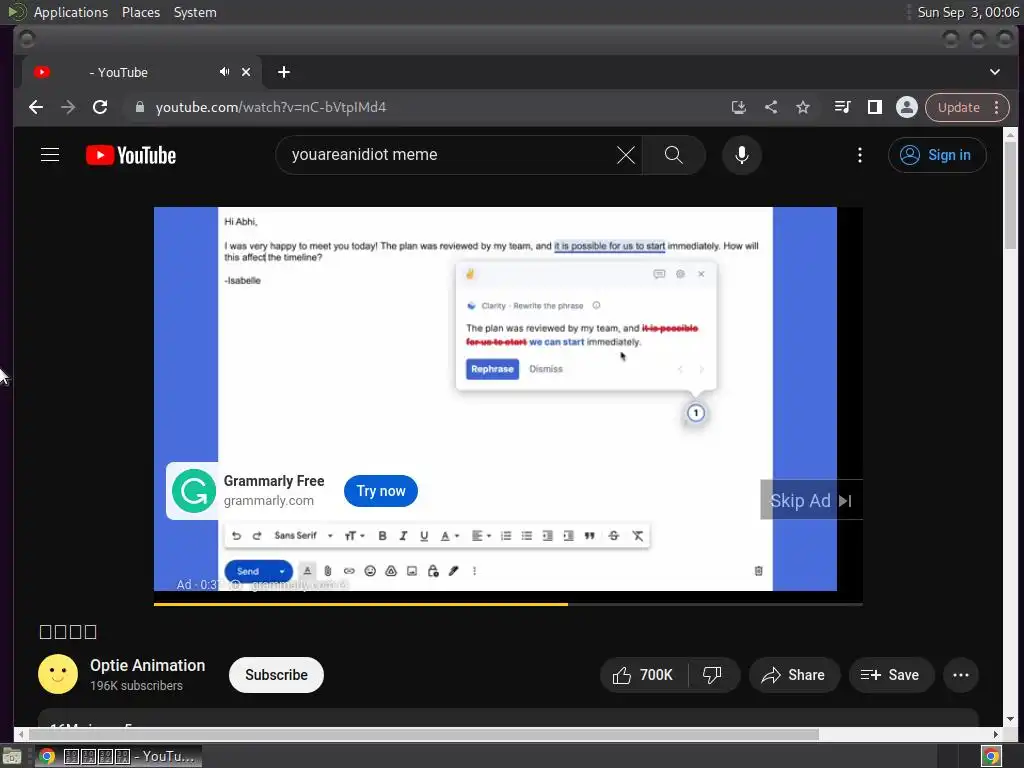Sign in to YouTube
The width and height of the screenshot is (1024, 768).
pyautogui.click(x=936, y=155)
